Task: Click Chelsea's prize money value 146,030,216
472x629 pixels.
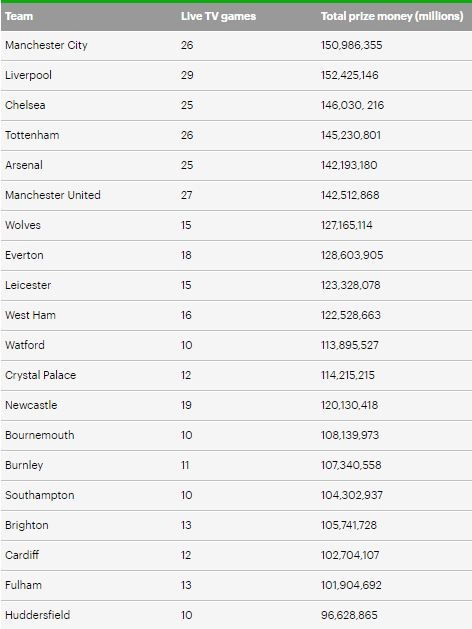Action: point(352,105)
